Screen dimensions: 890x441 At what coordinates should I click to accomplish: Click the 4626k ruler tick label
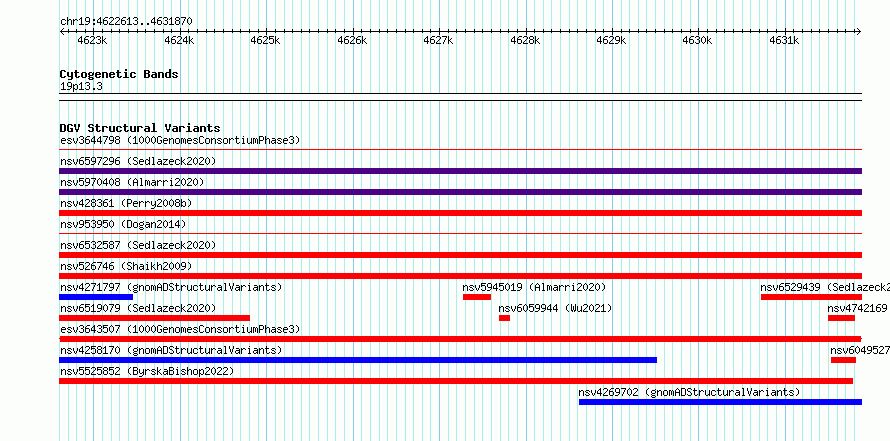pyautogui.click(x=352, y=40)
